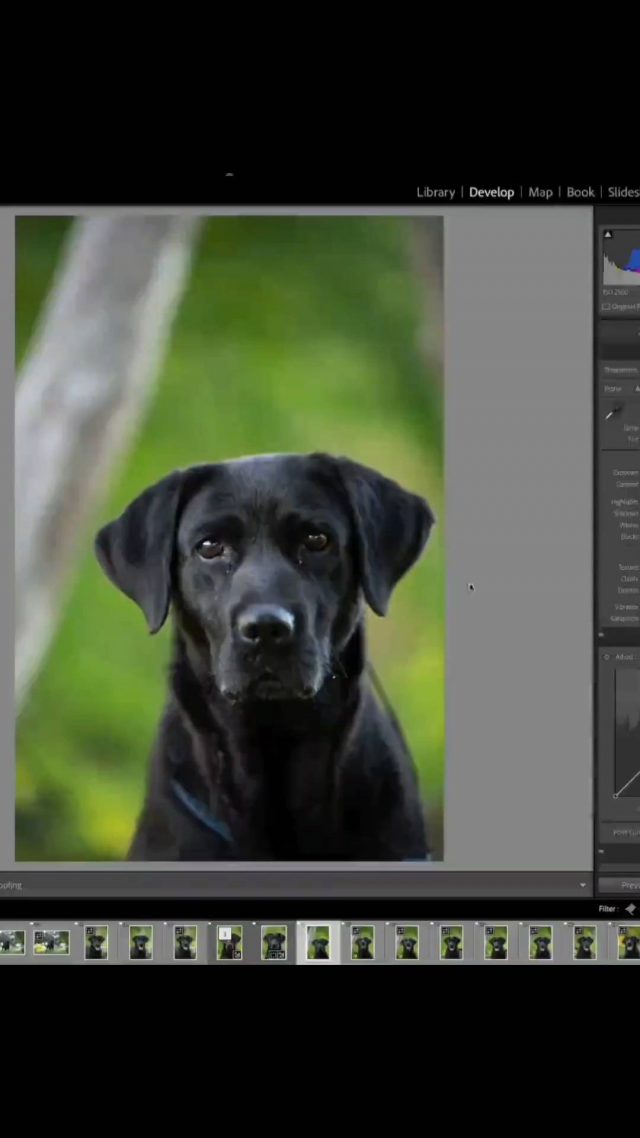Select the landscape two-dog filmstrip thumbnail
The image size is (640, 1138).
[x=51, y=942]
